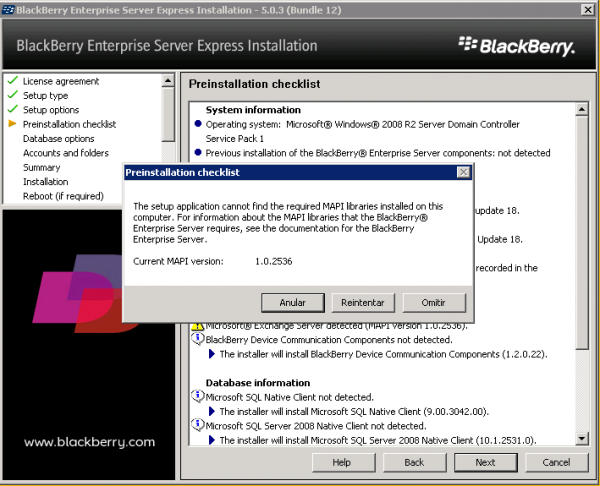Viewport: 600px width, 486px height.
Task: Click the arrow beside Device Communication Components install line
Action: coord(212,354)
